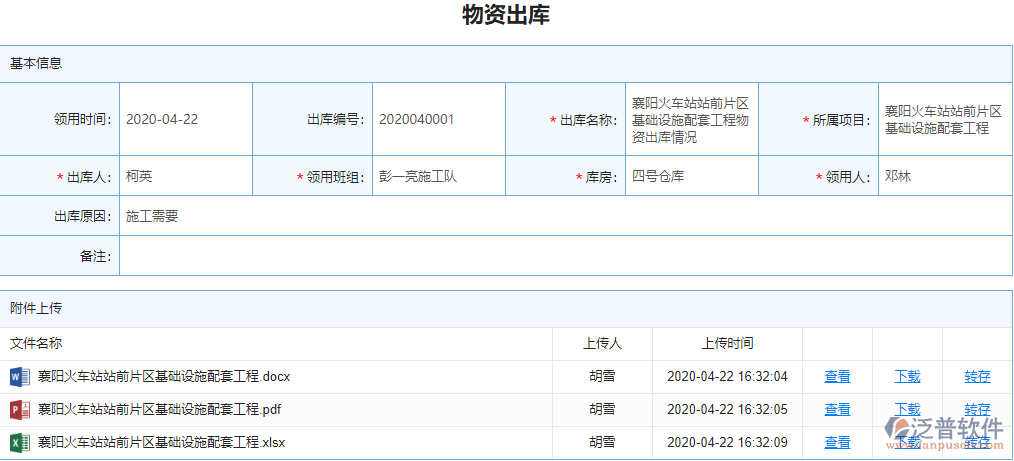Click the 上传时间 column header
Screen dimensions: 1014x461
coord(728,343)
